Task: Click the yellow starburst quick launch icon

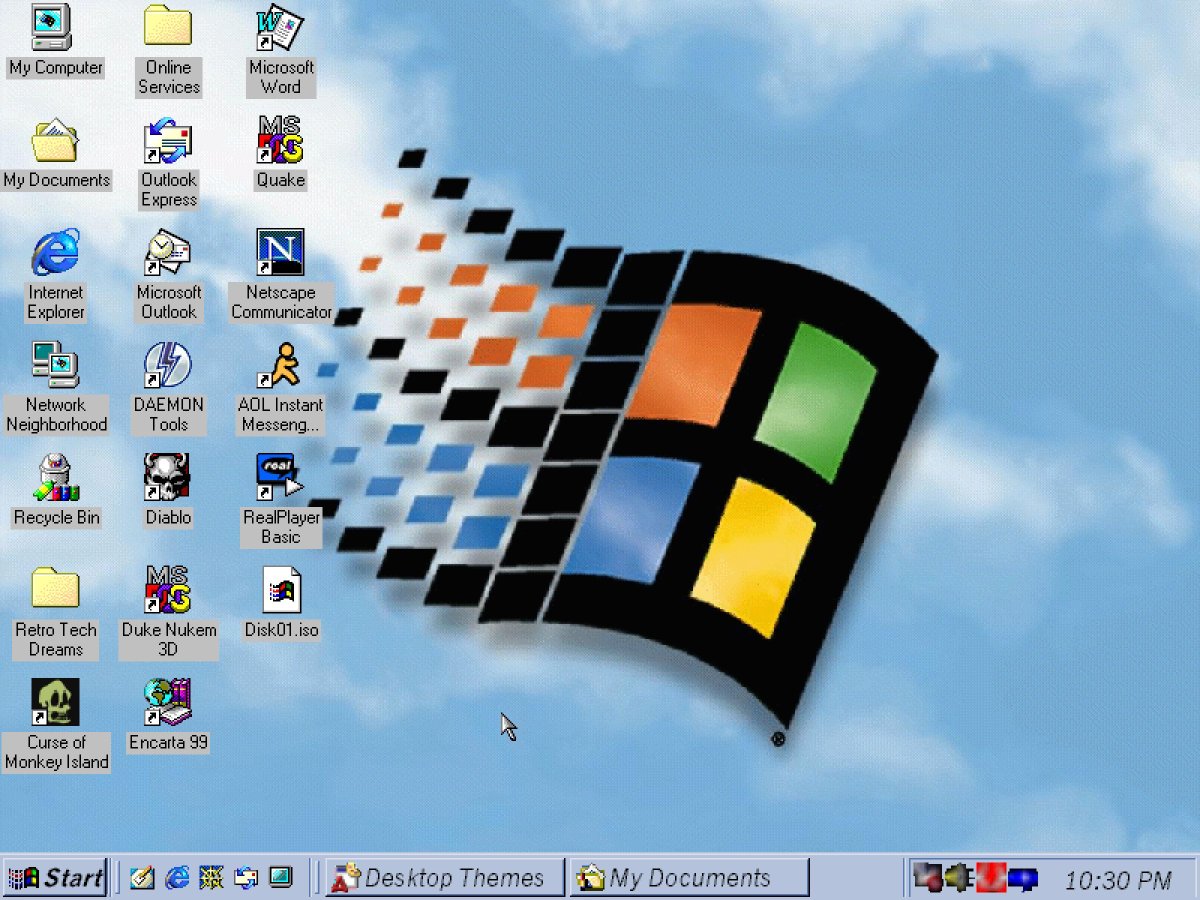Action: click(x=212, y=878)
